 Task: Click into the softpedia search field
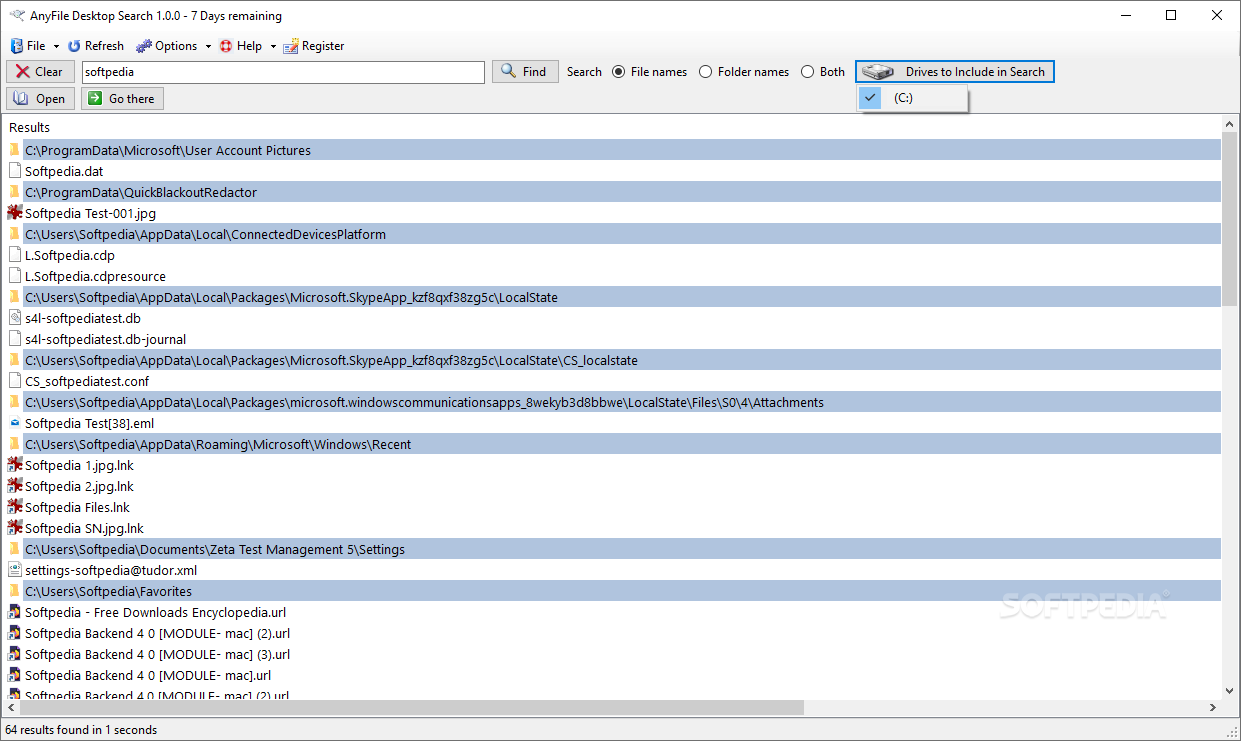283,72
